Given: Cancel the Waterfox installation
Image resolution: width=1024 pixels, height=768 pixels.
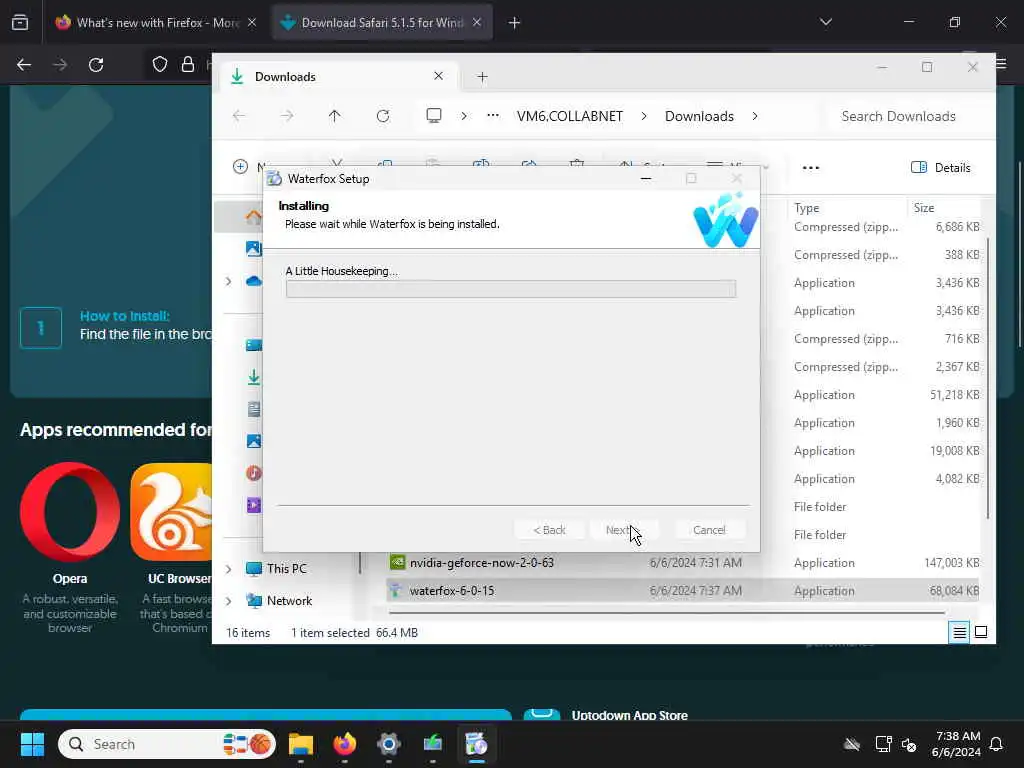Looking at the screenshot, I should 709,530.
